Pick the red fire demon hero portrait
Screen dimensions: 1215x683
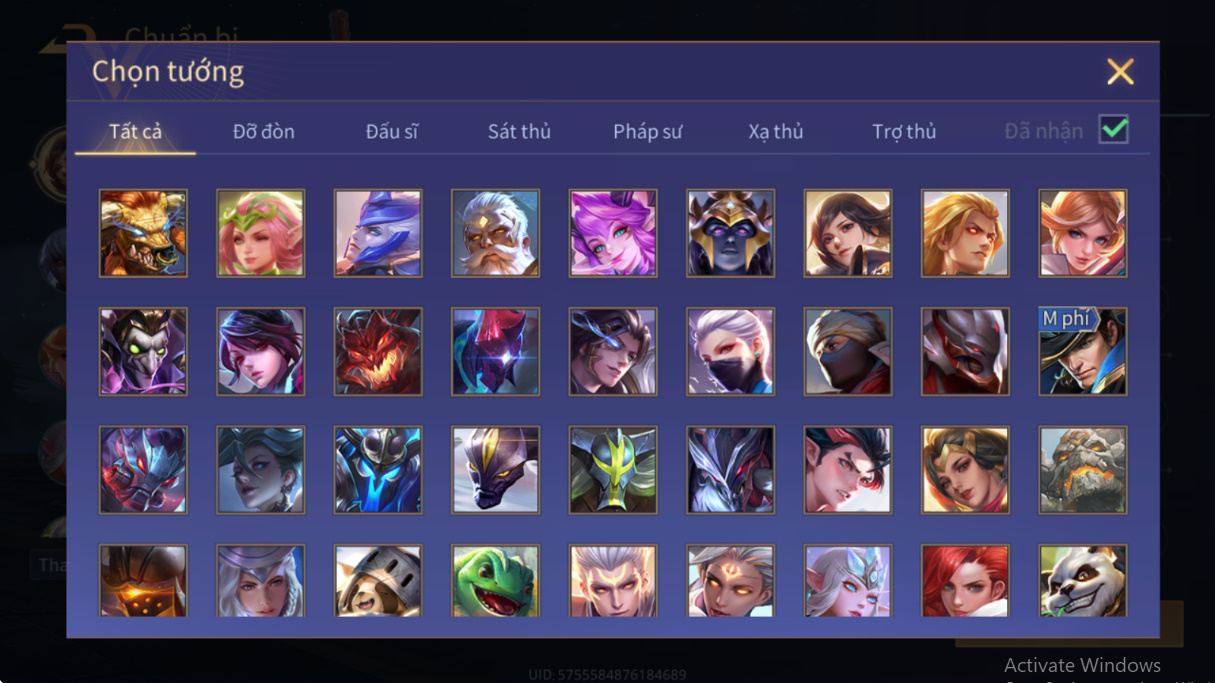click(x=378, y=351)
